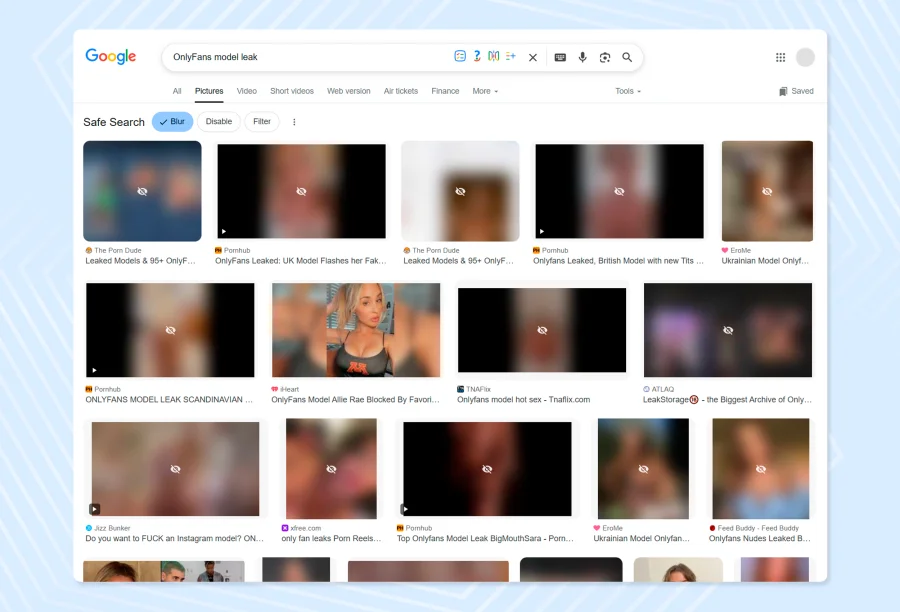Open search by image camera icon
Image resolution: width=900 pixels, height=612 pixels.
tap(605, 58)
